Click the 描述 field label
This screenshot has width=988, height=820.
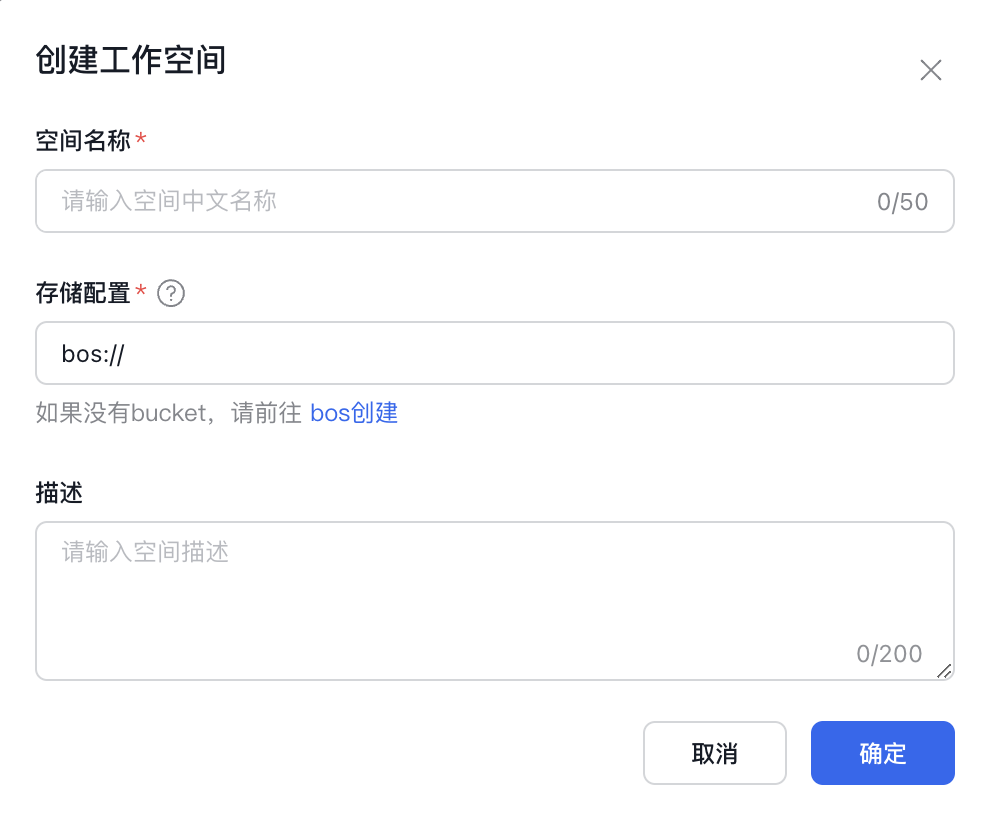(59, 493)
